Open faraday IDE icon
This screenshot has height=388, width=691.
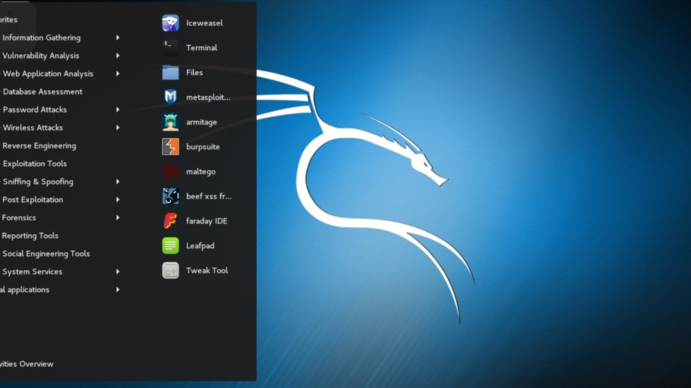(x=170, y=221)
